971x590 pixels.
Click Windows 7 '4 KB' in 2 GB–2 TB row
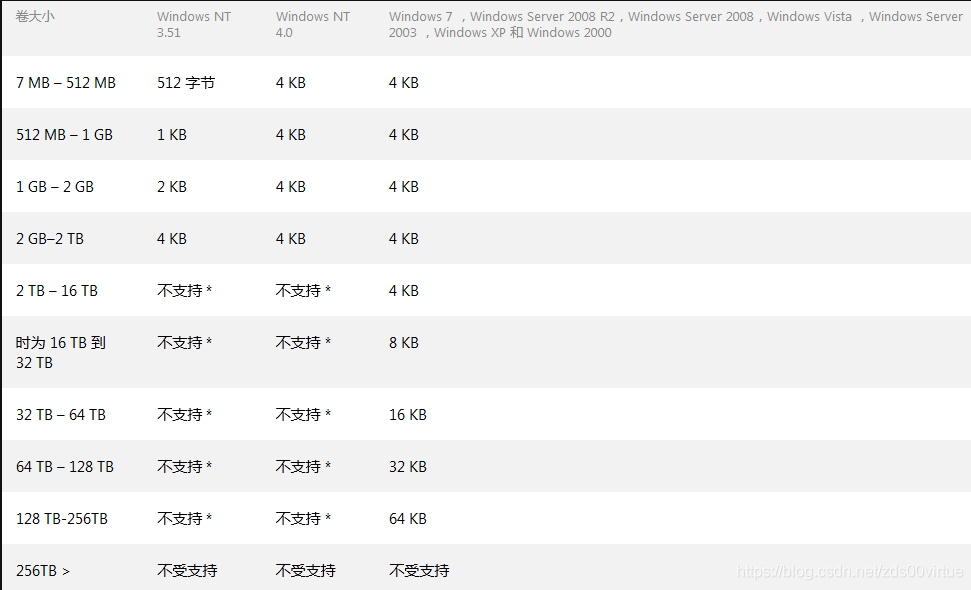click(404, 238)
